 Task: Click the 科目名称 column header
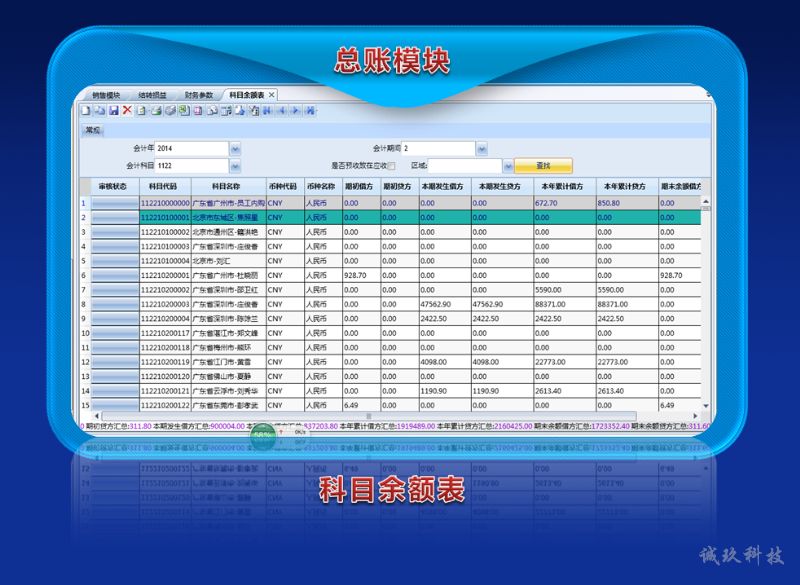point(229,187)
